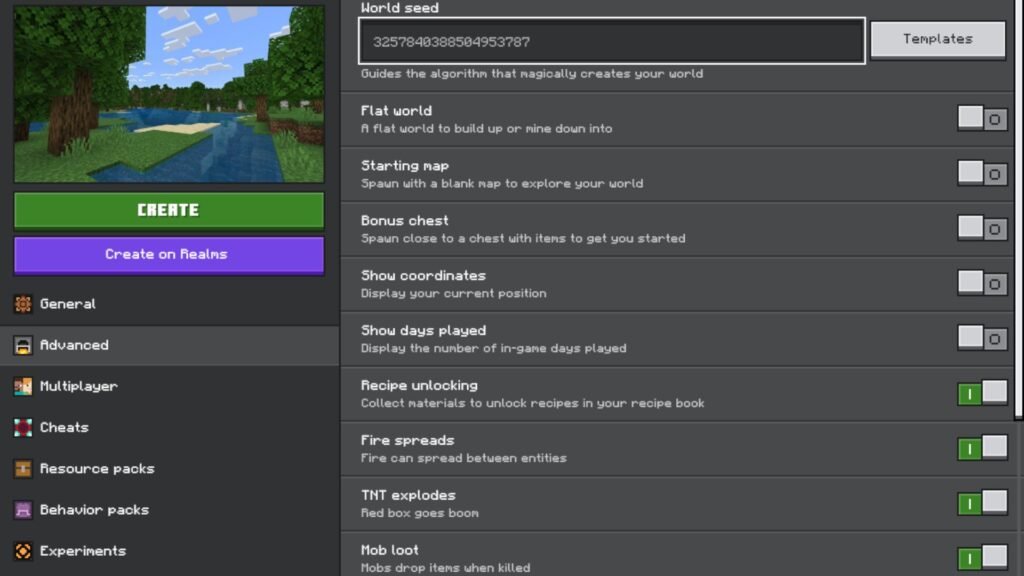Open the Behavior packs tab
The height and width of the screenshot is (576, 1024).
tap(170, 509)
